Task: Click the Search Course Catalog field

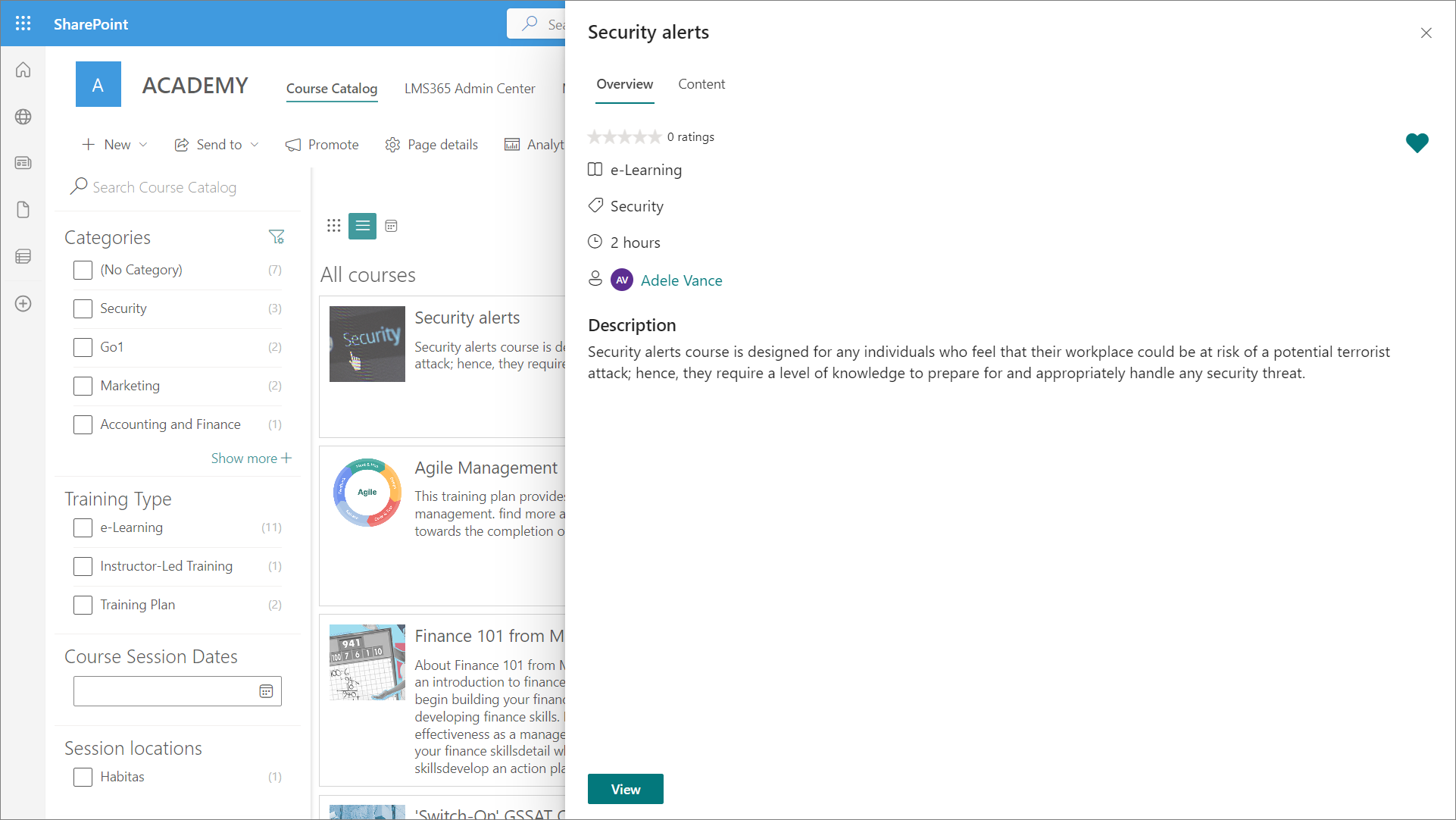Action: [x=164, y=187]
